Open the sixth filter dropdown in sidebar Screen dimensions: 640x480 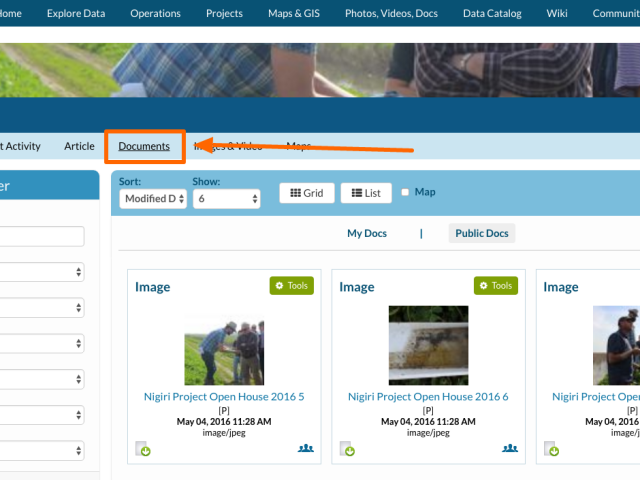point(41,451)
